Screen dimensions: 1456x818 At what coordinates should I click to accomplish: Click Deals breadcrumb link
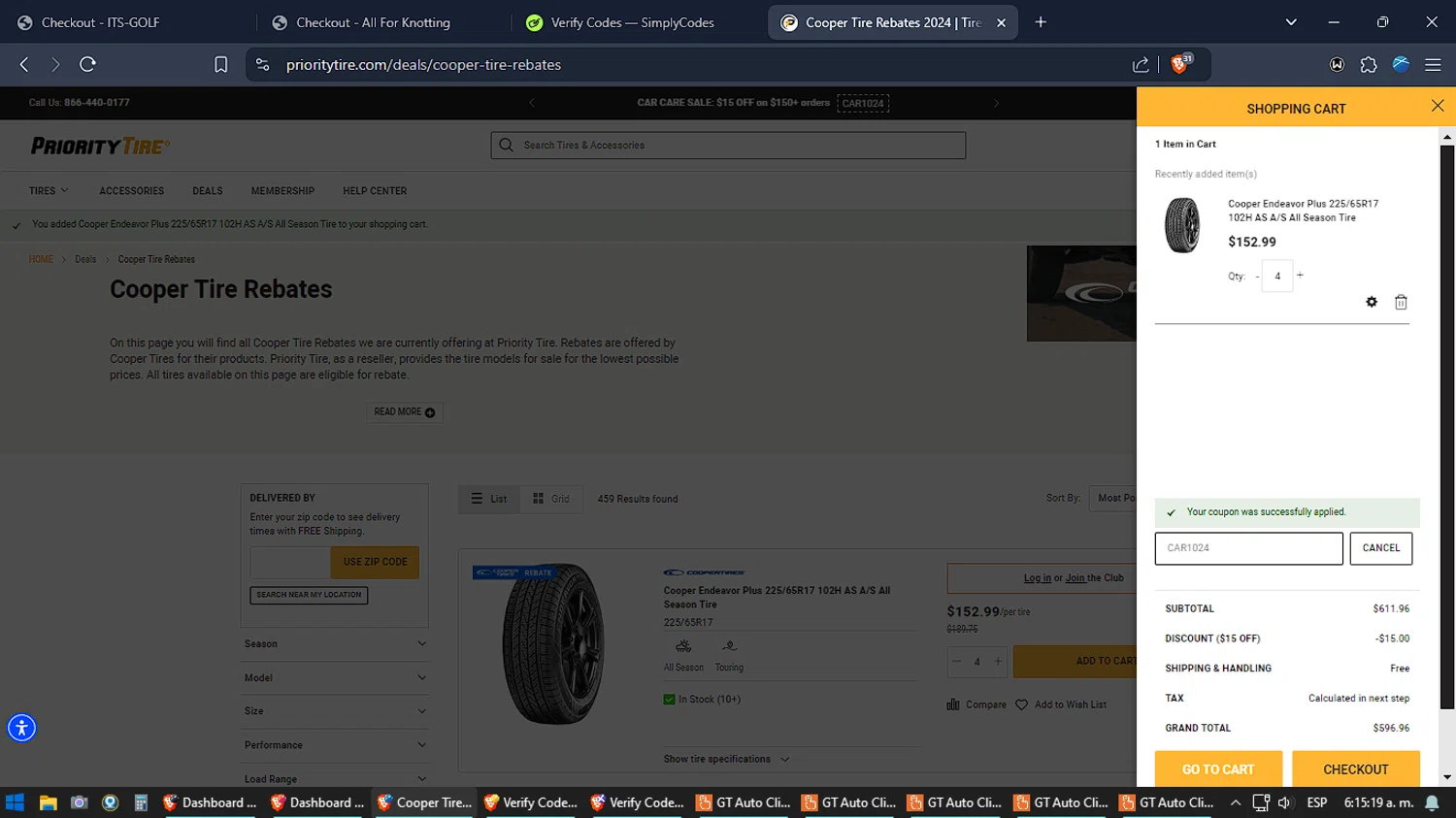[x=85, y=259]
